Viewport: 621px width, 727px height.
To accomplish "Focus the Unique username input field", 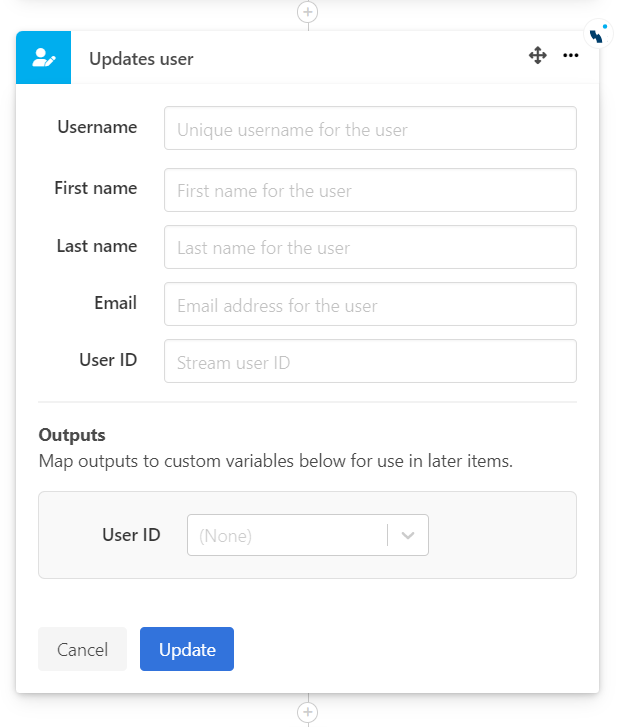I will coord(370,128).
